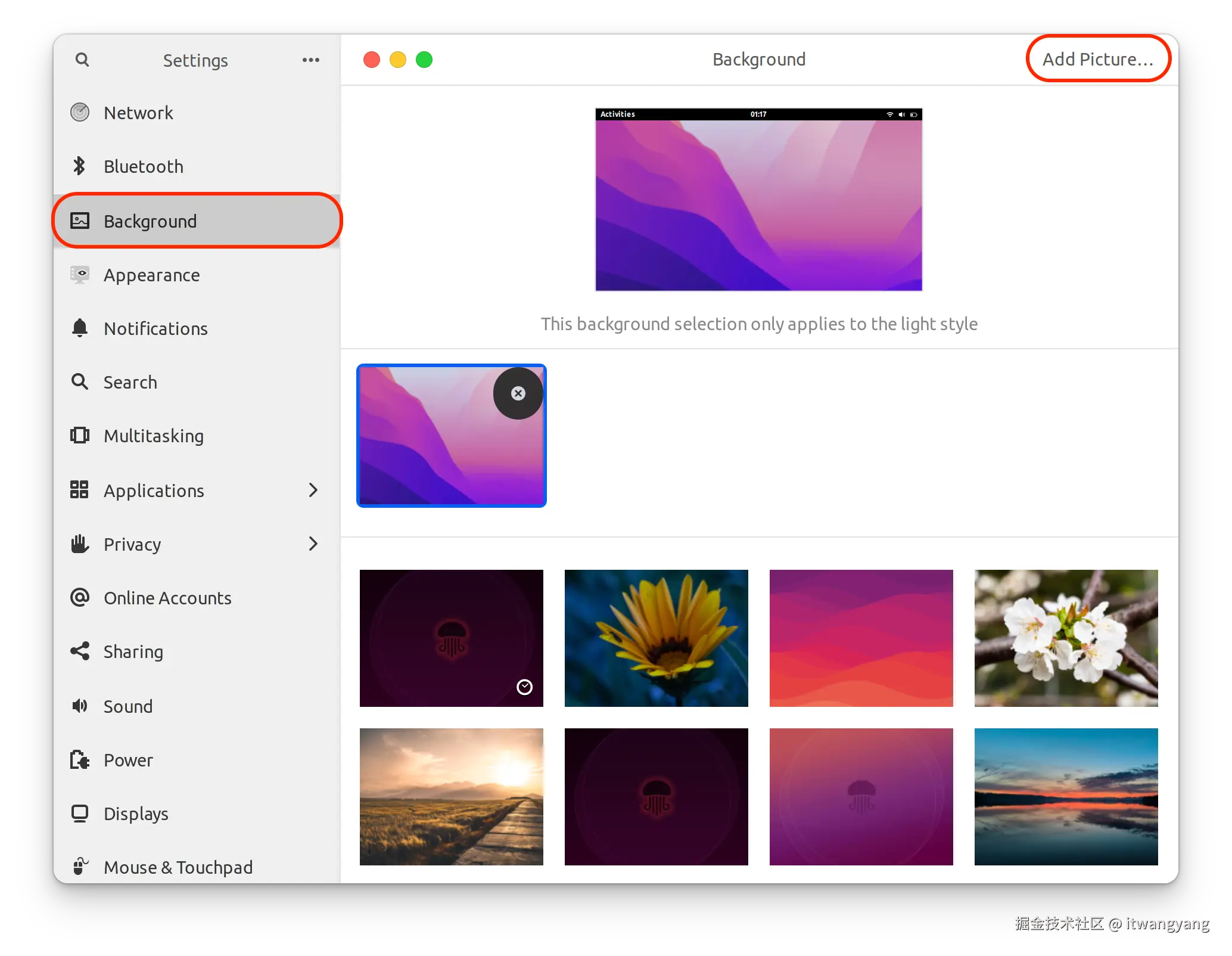Open Online Accounts settings
Viewport: 1232px width, 956px height.
[167, 598]
